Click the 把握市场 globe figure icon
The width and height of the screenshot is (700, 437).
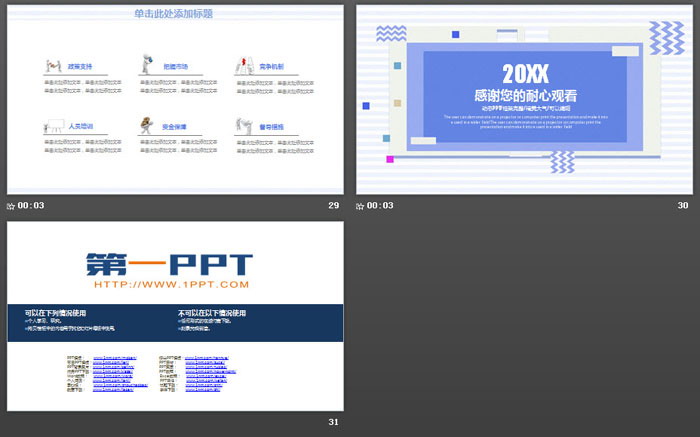point(147,64)
